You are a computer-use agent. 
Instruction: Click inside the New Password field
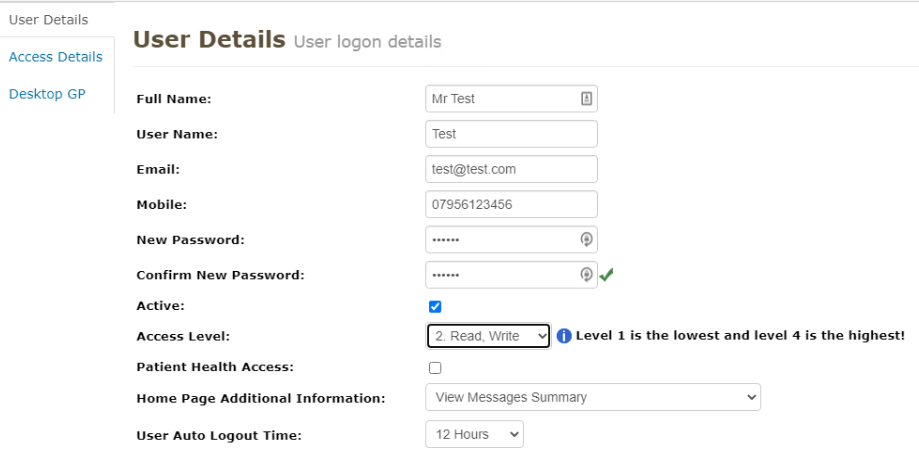pyautogui.click(x=500, y=240)
